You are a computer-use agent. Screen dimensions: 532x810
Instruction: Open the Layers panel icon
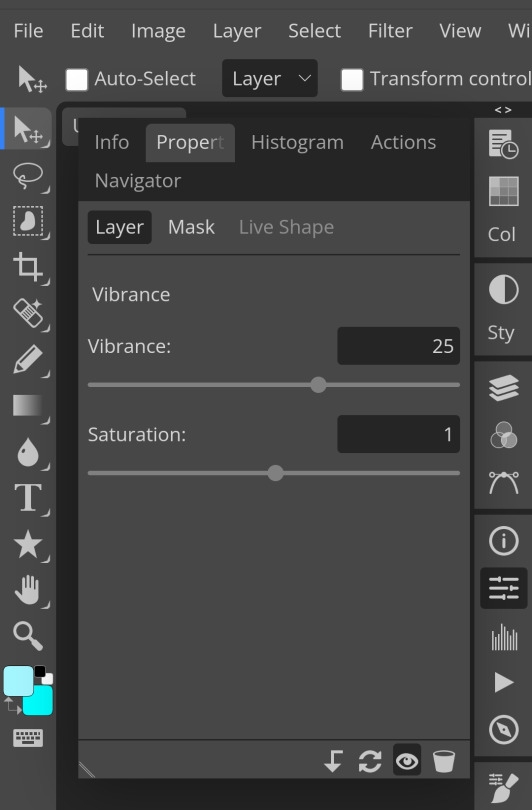click(x=504, y=387)
